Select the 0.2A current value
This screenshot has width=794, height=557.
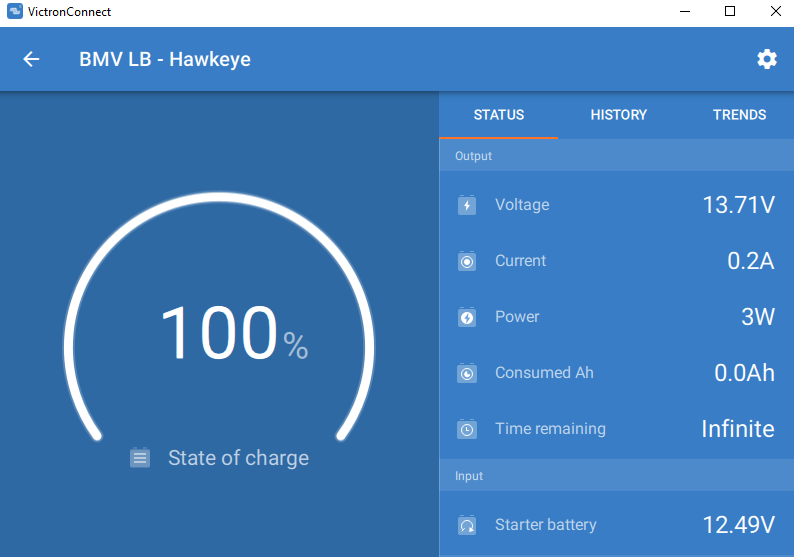[751, 261]
